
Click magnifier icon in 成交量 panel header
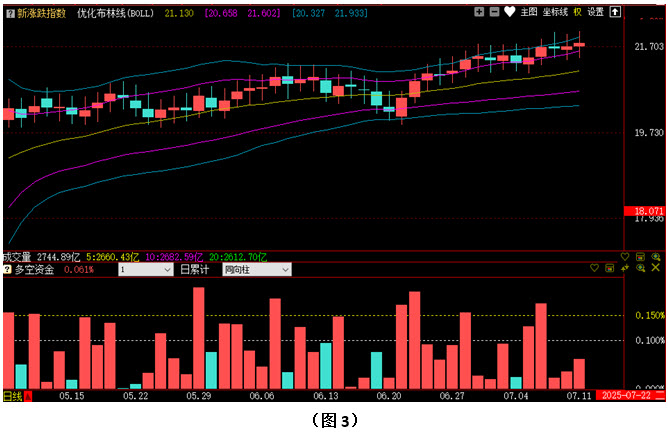(x=656, y=257)
